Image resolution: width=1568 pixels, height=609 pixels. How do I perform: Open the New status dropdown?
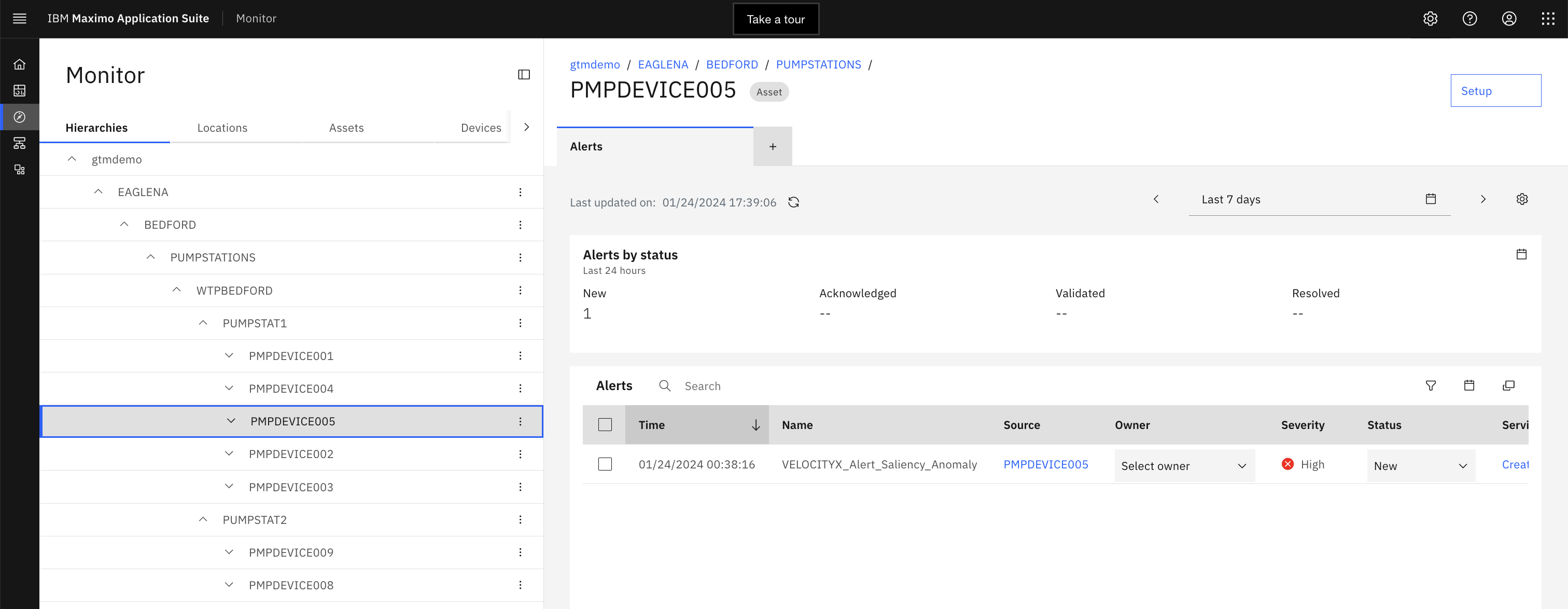coord(1421,466)
